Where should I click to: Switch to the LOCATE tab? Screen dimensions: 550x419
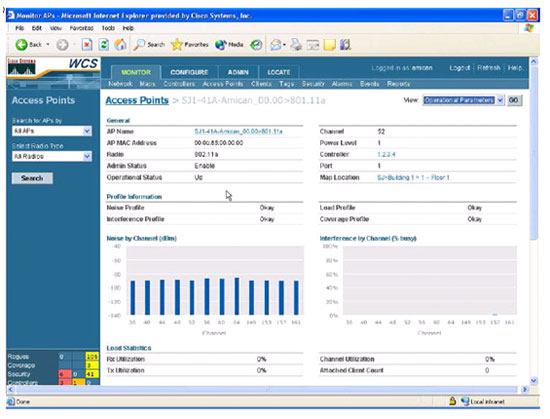pyautogui.click(x=279, y=72)
